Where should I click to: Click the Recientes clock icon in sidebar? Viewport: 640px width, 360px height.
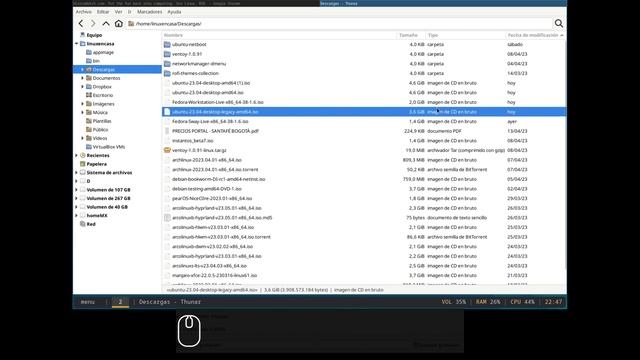(82, 155)
